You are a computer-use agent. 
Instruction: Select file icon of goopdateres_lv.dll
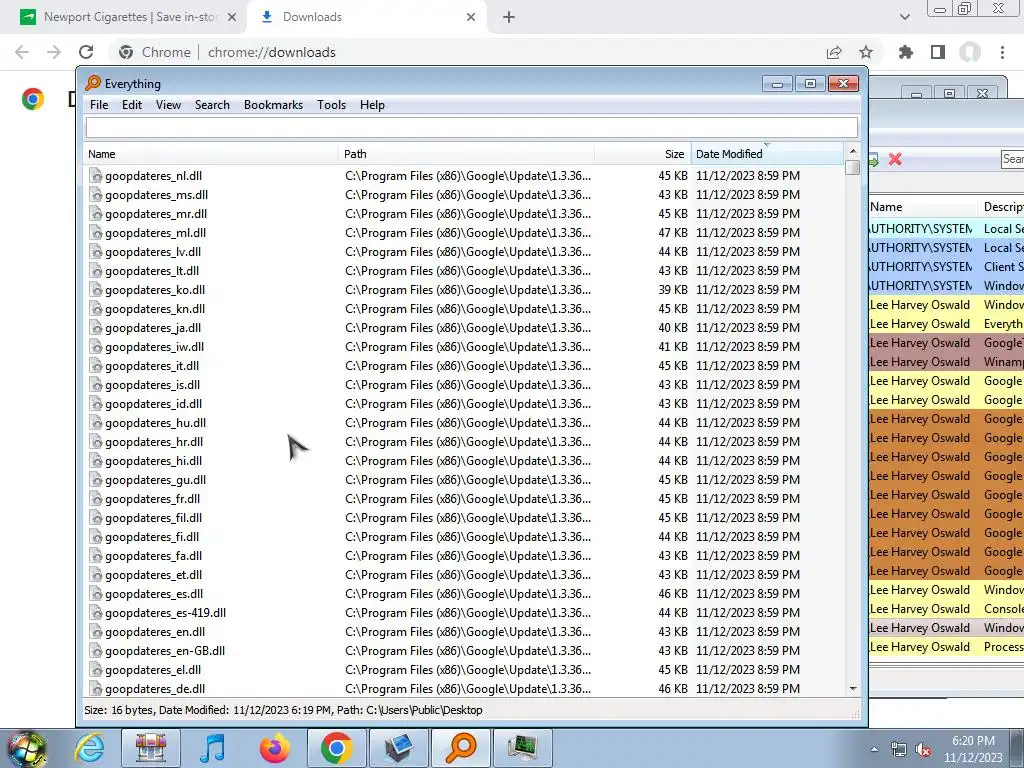(96, 251)
